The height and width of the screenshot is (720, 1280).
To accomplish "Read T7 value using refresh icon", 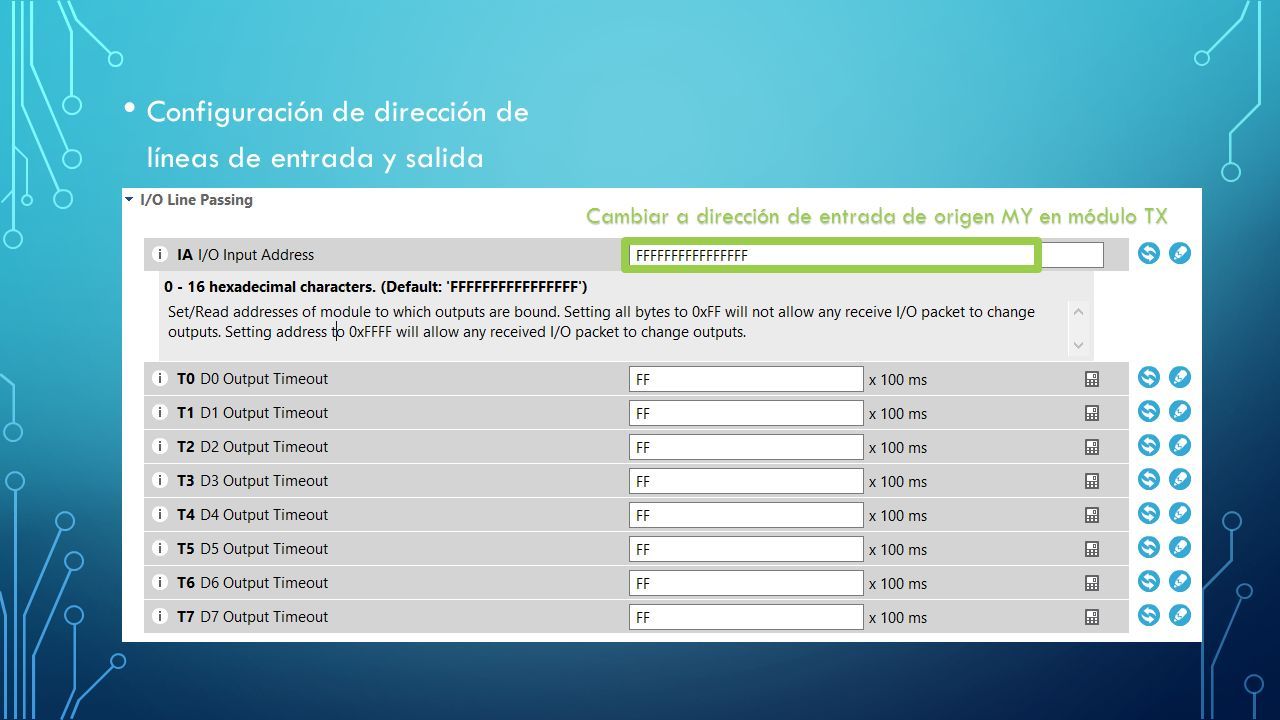I will click(1149, 615).
